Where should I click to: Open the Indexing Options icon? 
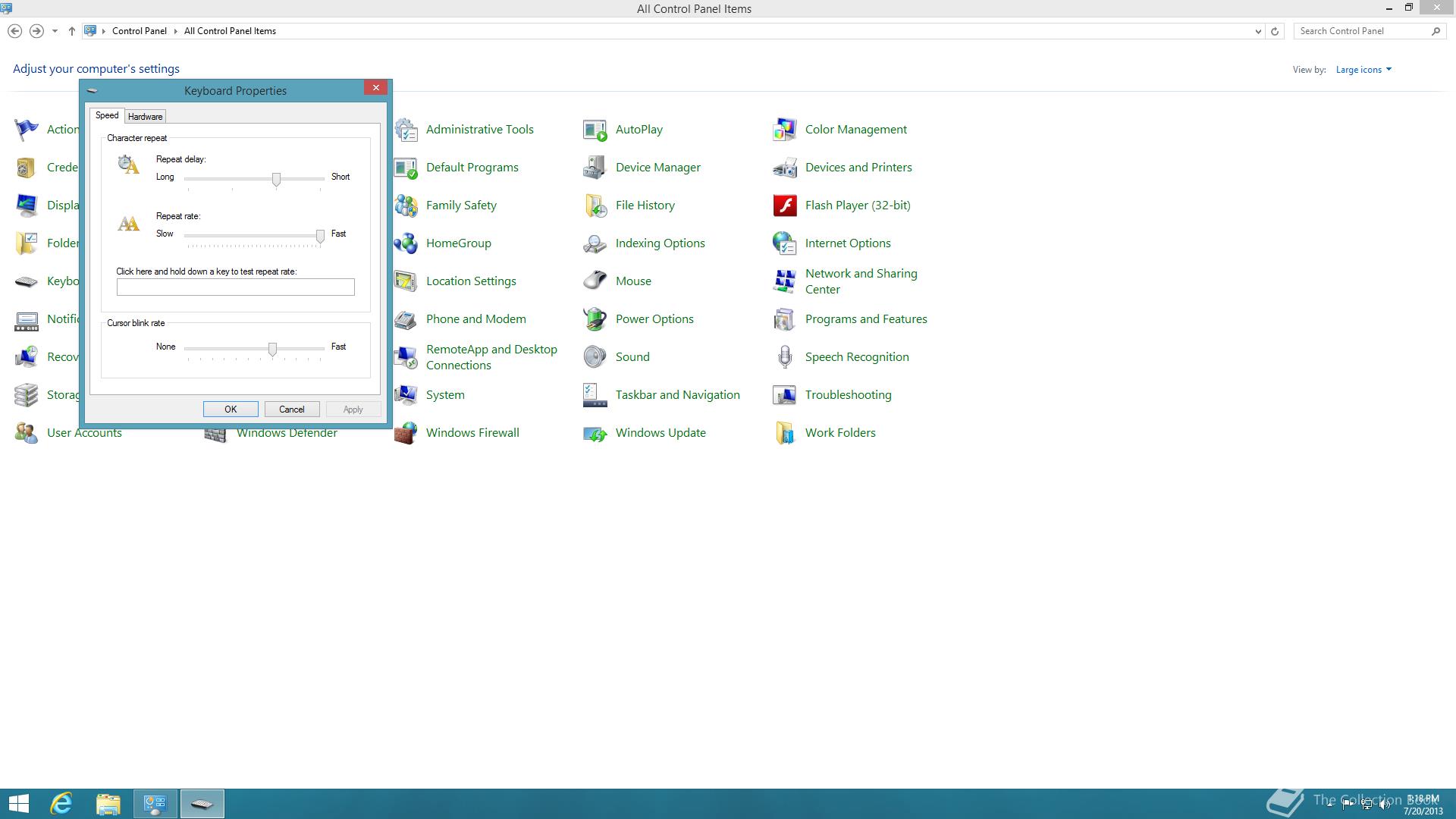coord(595,243)
